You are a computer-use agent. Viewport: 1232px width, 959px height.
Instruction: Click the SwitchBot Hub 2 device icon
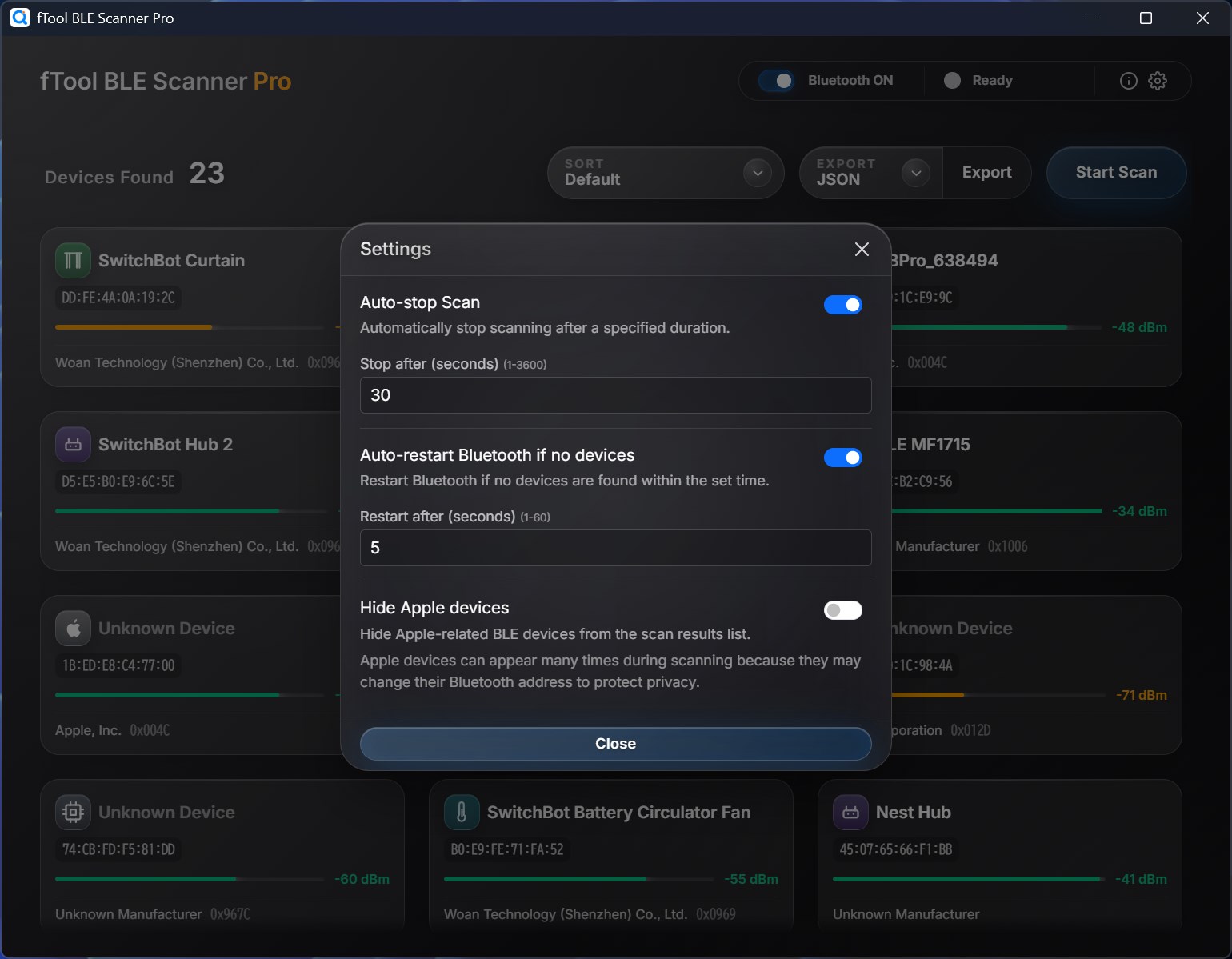tap(73, 444)
